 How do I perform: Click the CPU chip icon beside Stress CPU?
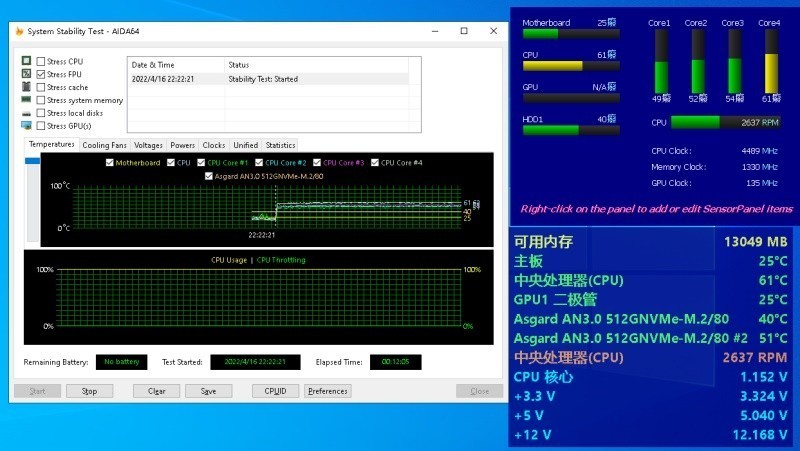[26, 61]
